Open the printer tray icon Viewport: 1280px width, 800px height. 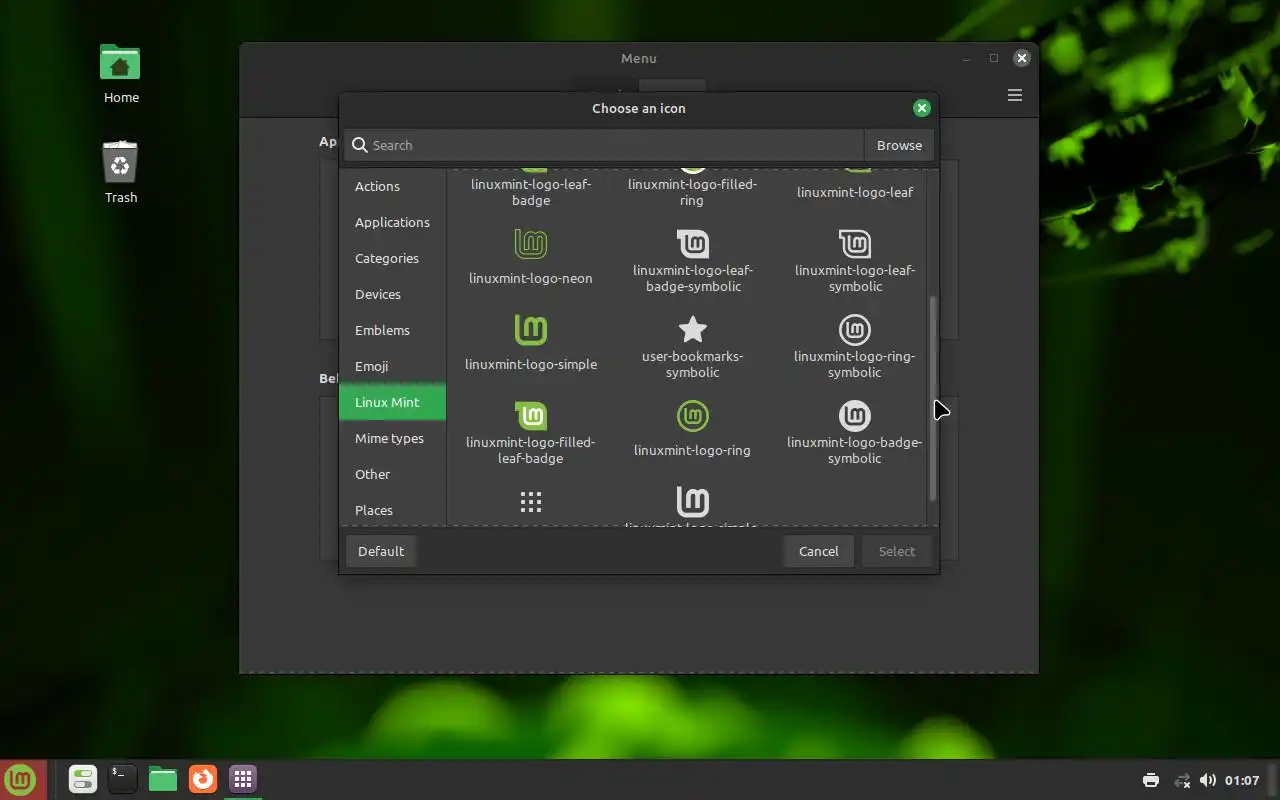(1150, 780)
